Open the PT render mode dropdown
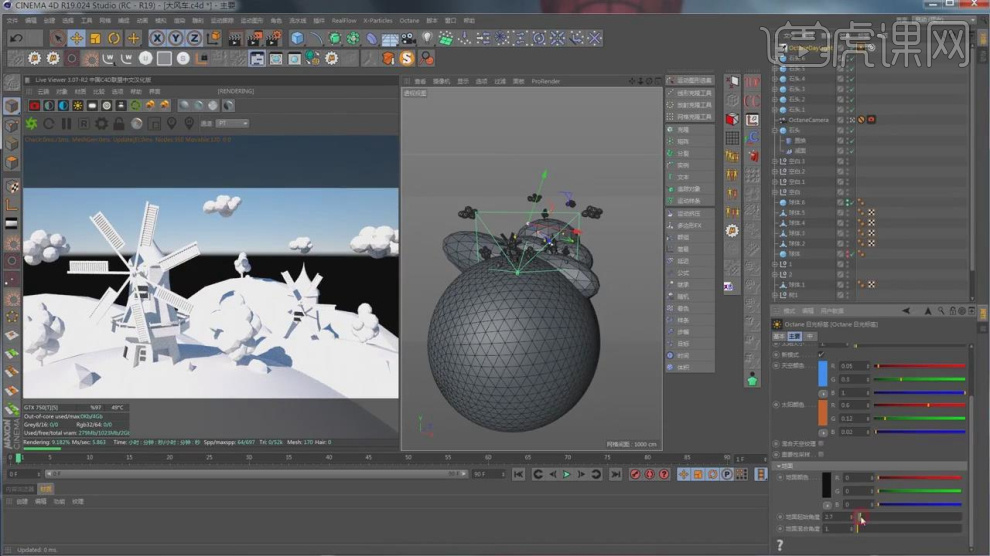990x556 pixels. pyautogui.click(x=232, y=123)
